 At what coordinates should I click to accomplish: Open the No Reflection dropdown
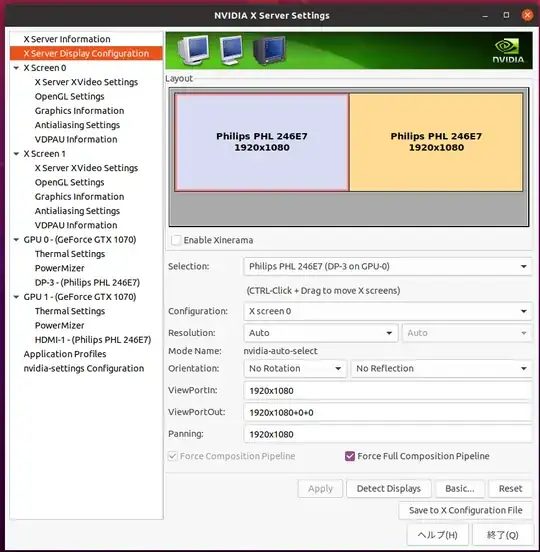point(441,369)
